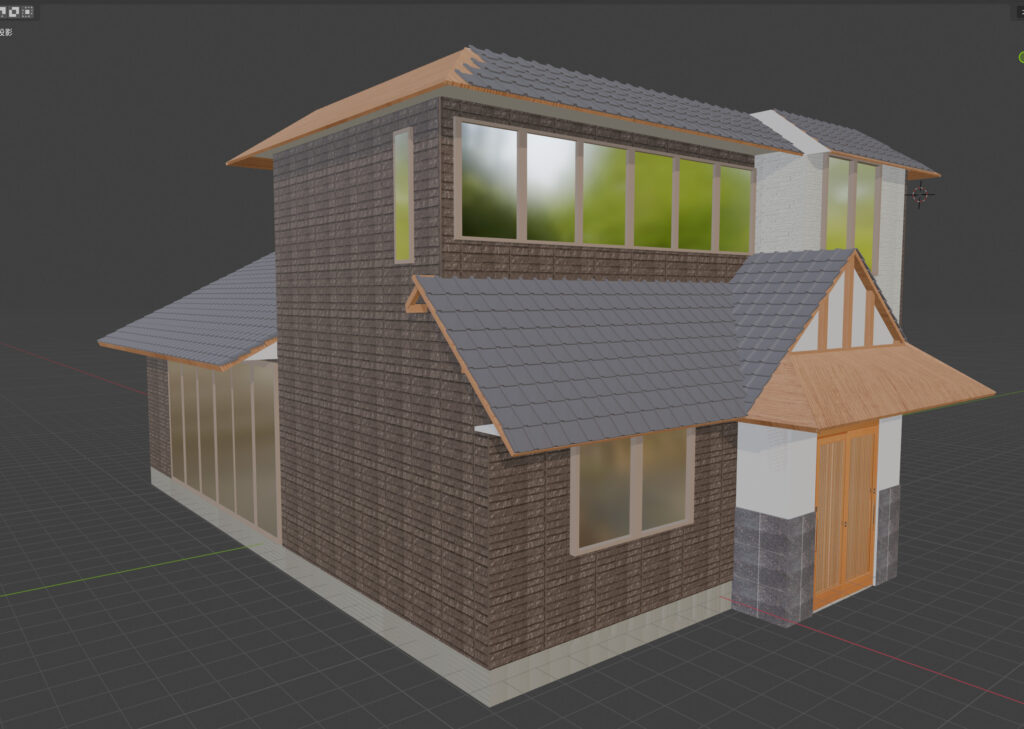Select the narrow vertical window on upper side wall
The image size is (1024, 729).
point(403,196)
